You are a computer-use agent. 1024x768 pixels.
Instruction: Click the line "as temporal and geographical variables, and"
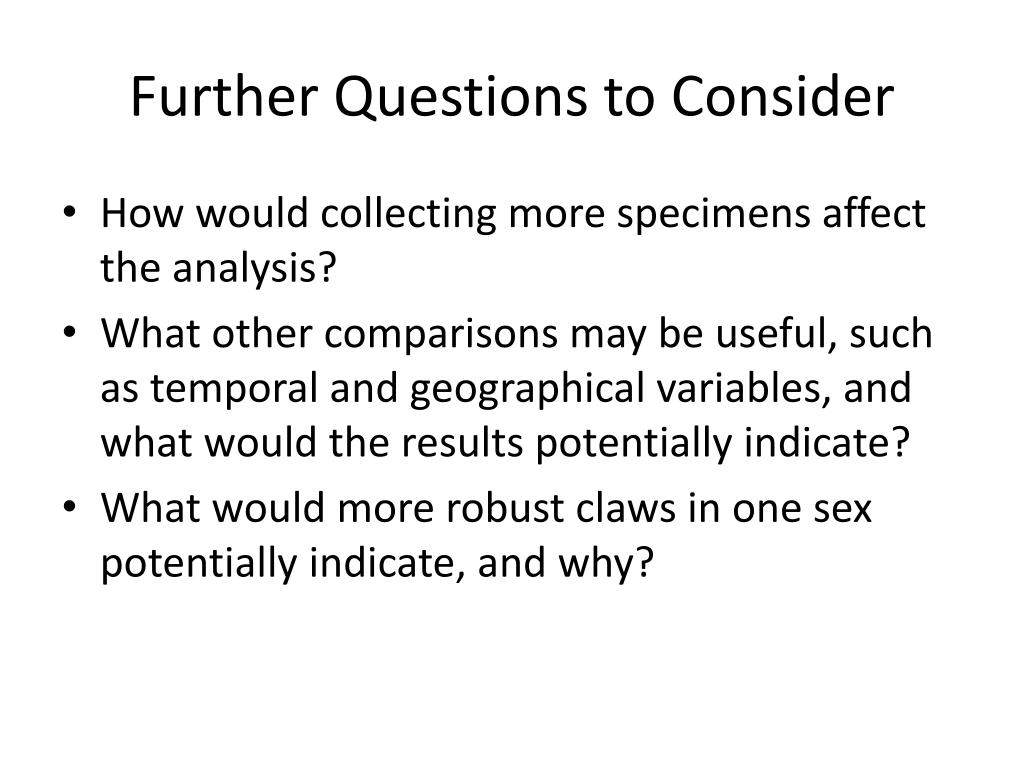coord(505,389)
